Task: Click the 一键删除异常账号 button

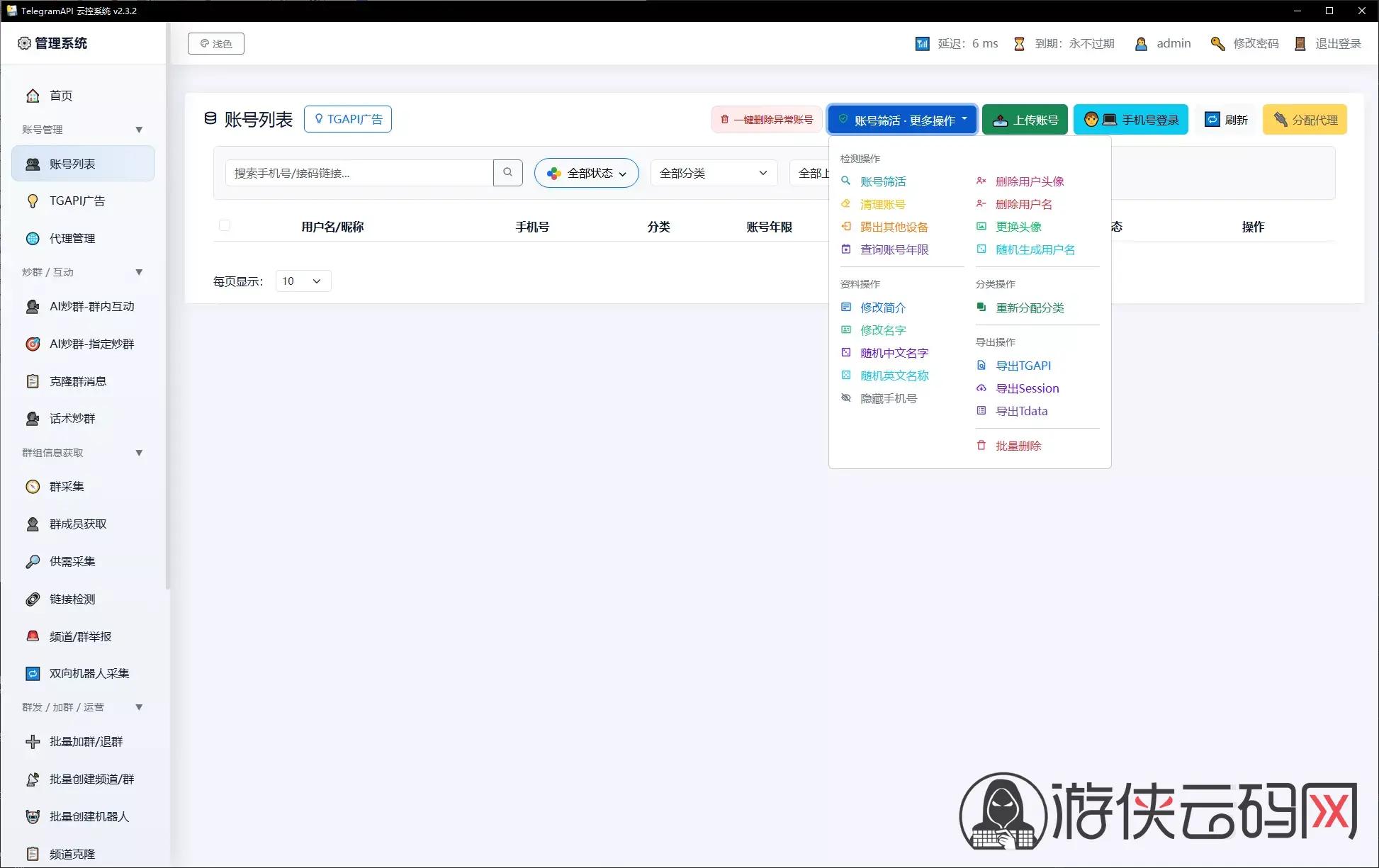Action: (767, 120)
